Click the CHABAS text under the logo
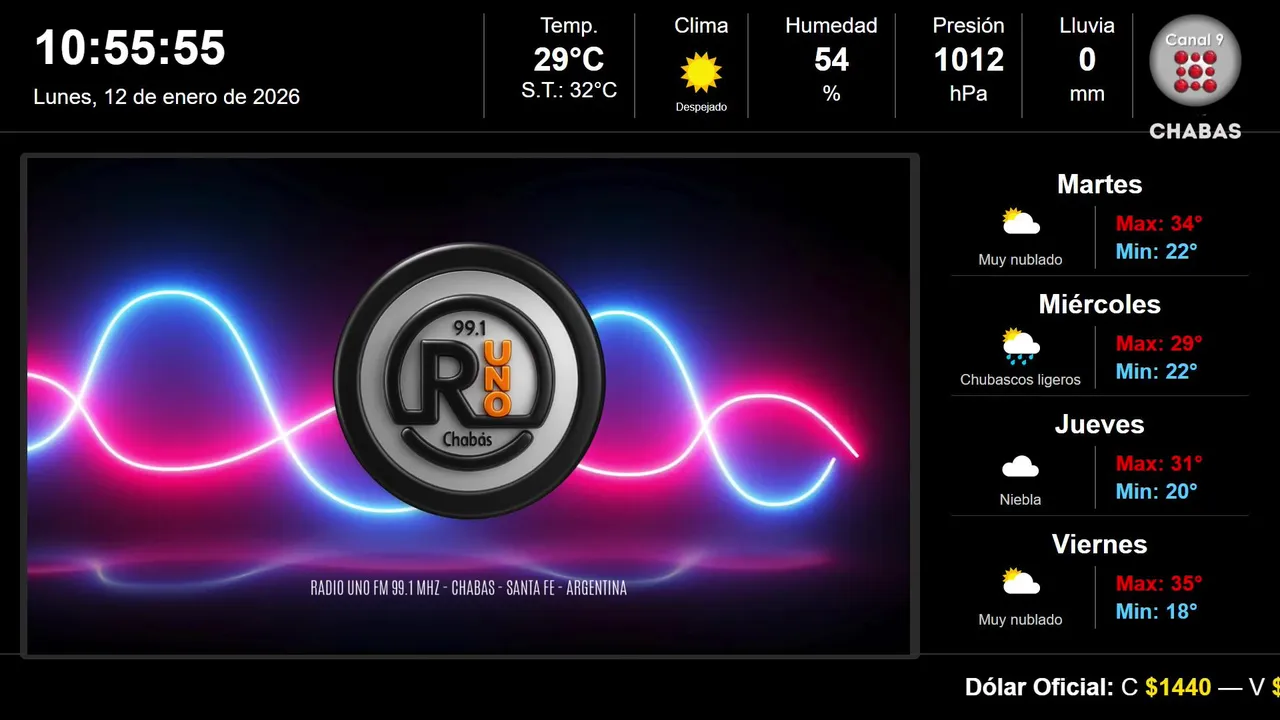This screenshot has width=1280, height=720. click(1195, 131)
